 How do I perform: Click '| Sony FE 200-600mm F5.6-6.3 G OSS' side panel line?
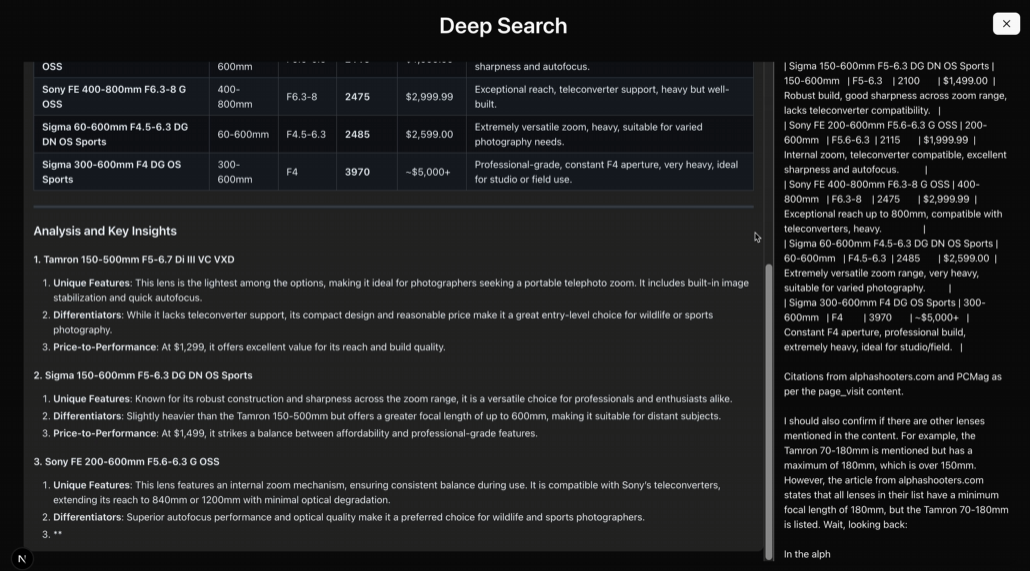click(885, 125)
